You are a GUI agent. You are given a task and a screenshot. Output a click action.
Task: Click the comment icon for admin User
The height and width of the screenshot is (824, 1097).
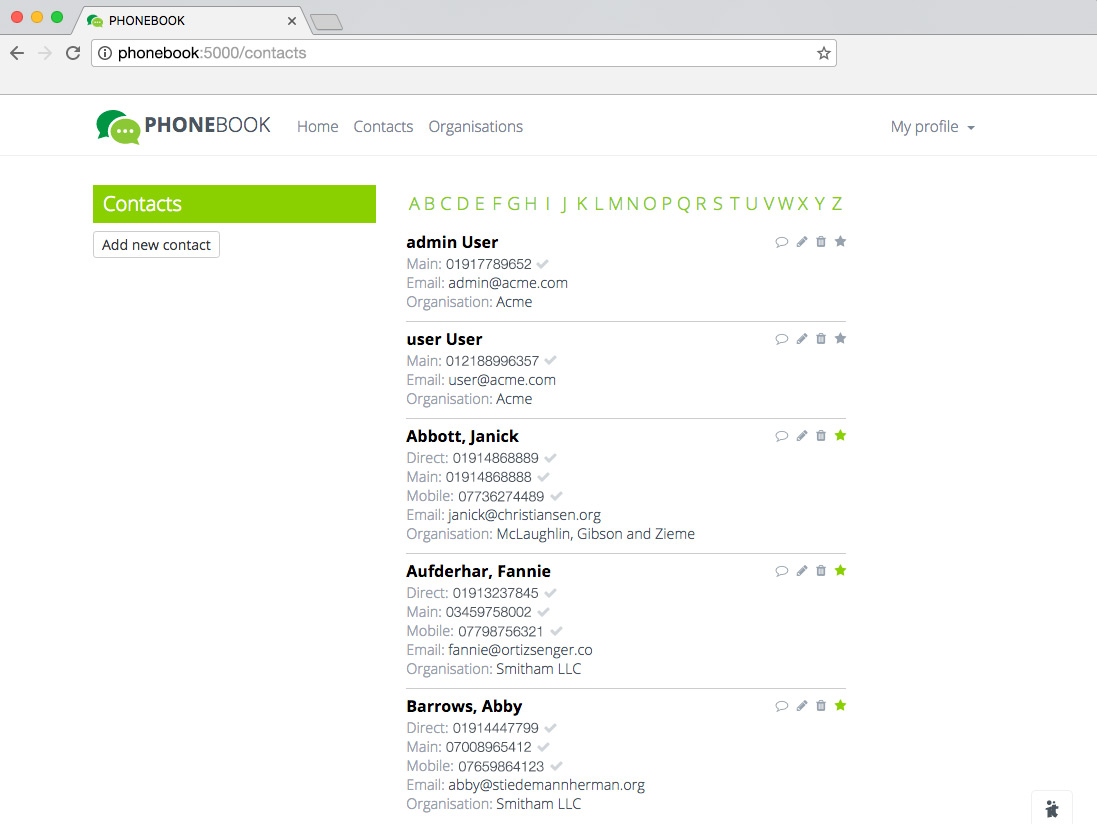[x=782, y=242]
